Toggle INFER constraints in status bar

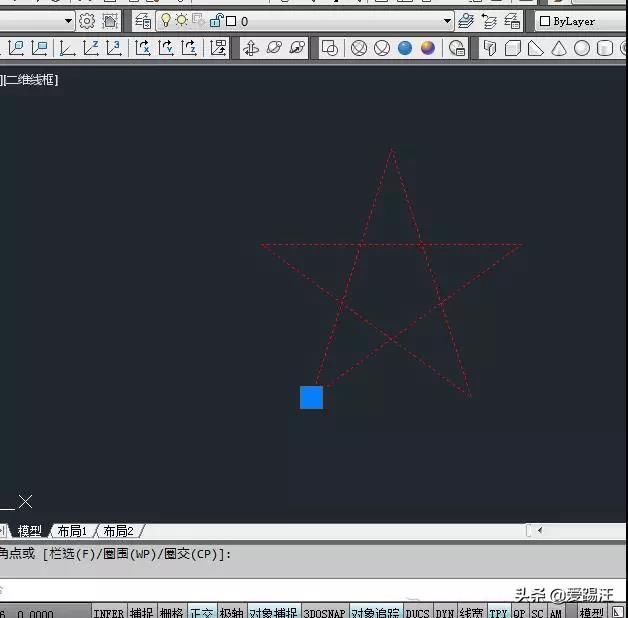click(x=109, y=613)
